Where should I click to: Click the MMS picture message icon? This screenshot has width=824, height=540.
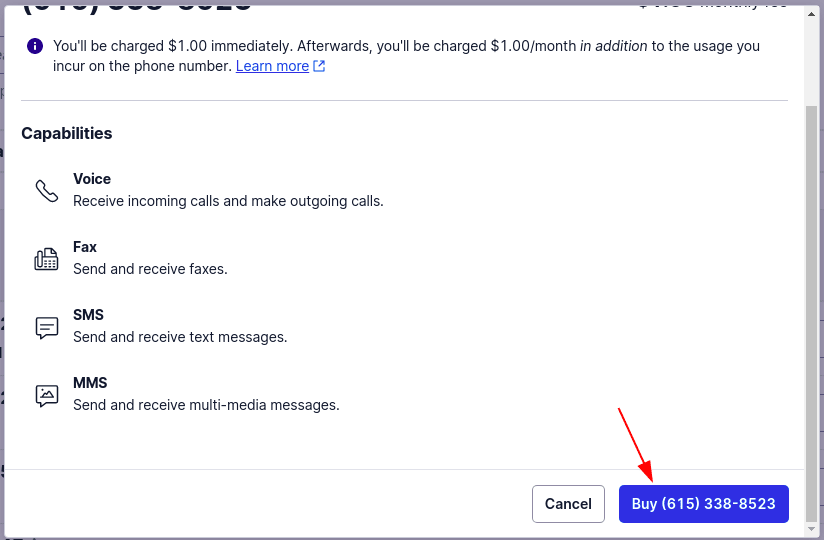point(47,395)
